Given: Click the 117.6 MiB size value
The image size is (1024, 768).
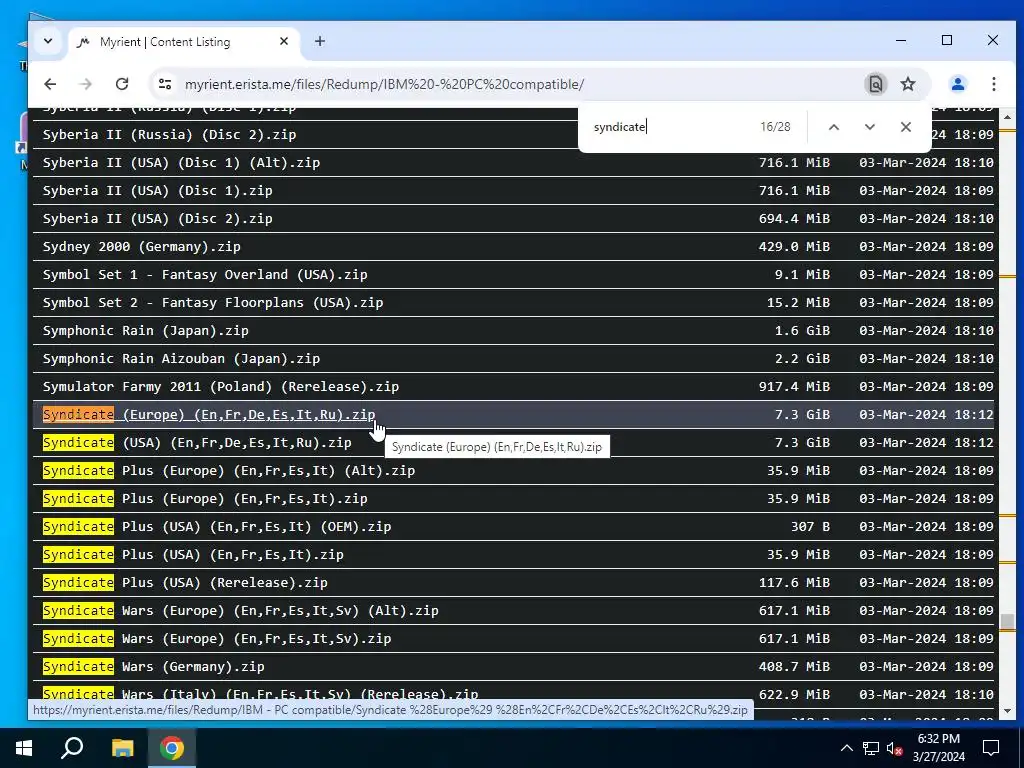Looking at the screenshot, I should (x=794, y=583).
